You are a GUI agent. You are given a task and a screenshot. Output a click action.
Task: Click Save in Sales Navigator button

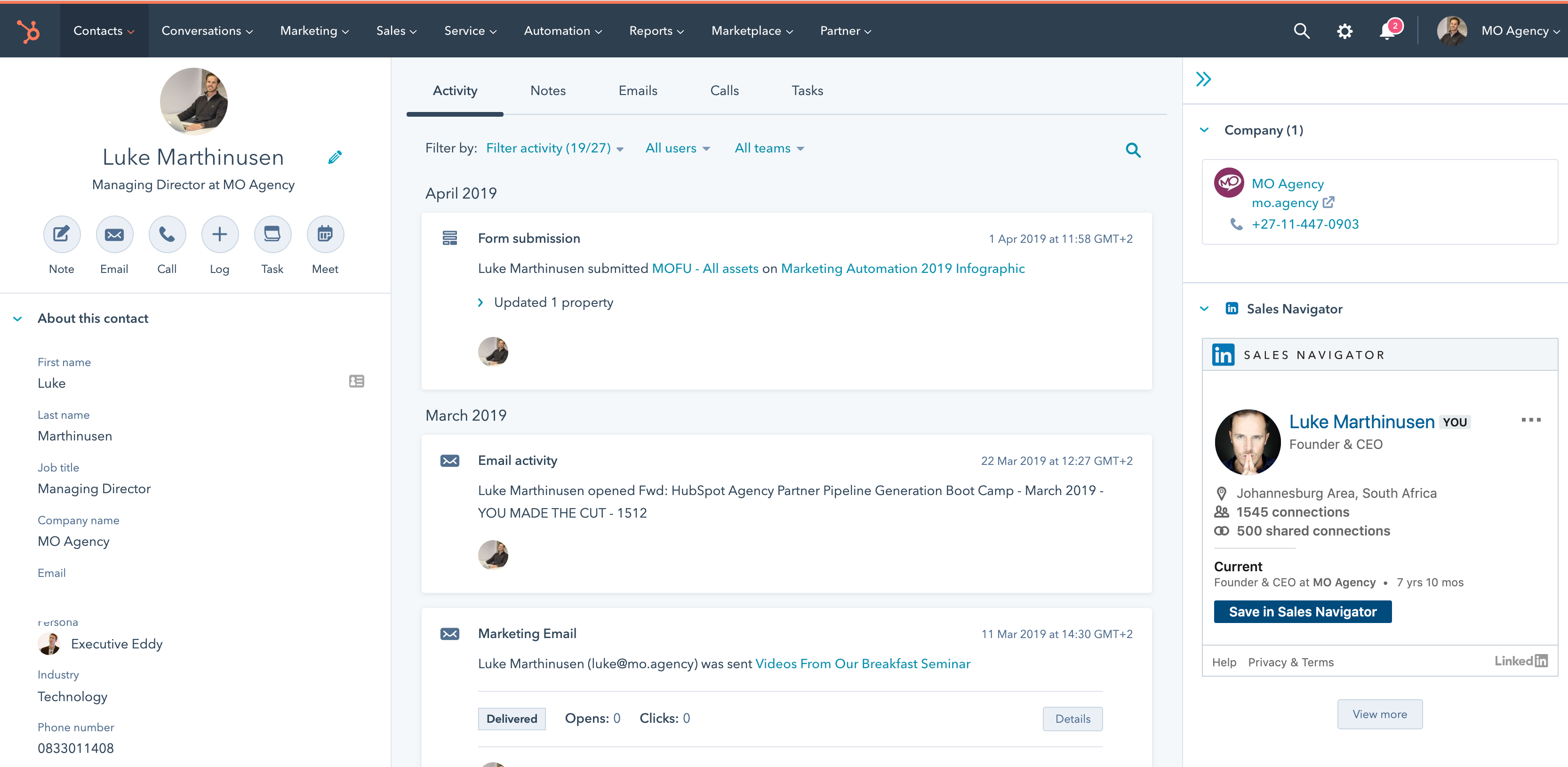tap(1303, 612)
